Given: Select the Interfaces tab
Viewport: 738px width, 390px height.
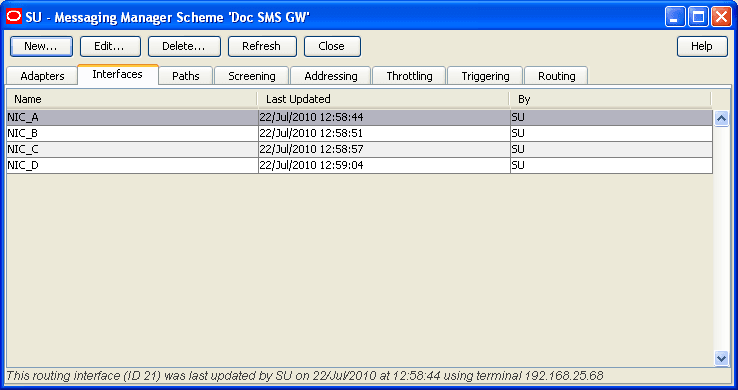Looking at the screenshot, I should [x=118, y=74].
